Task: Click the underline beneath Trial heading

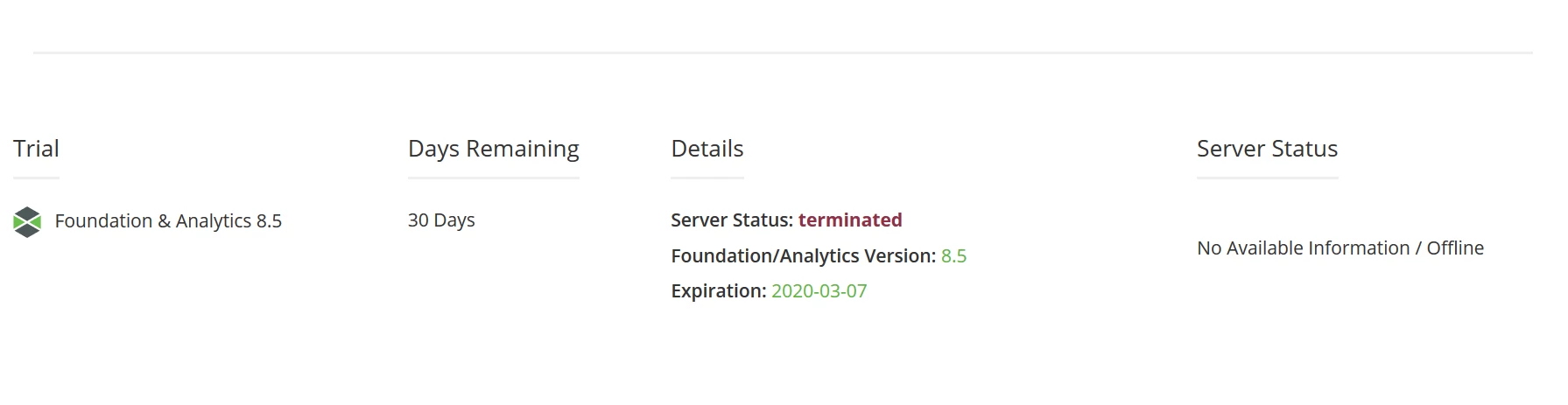Action: pyautogui.click(x=36, y=178)
